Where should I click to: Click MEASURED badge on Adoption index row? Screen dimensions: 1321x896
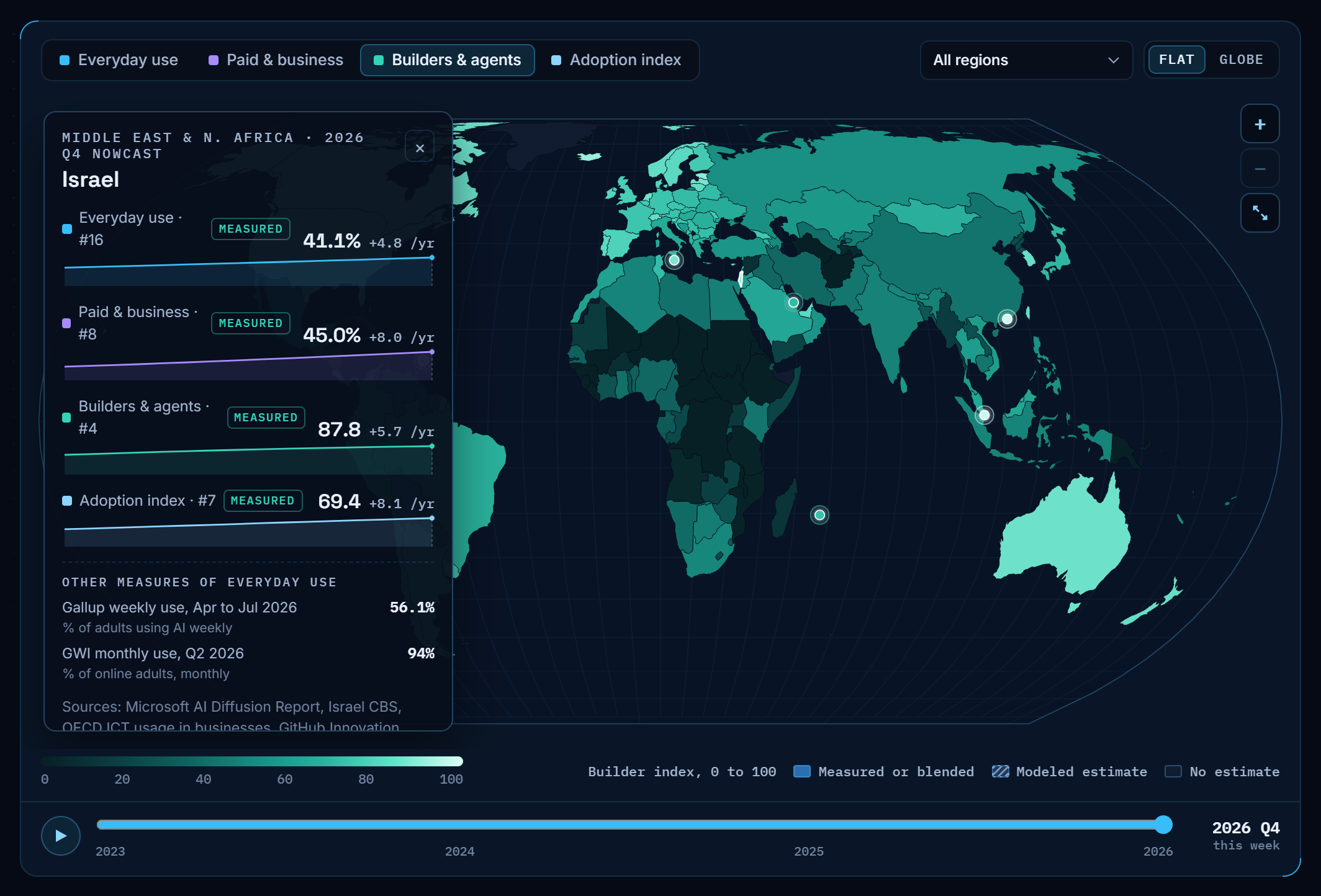[x=263, y=501]
